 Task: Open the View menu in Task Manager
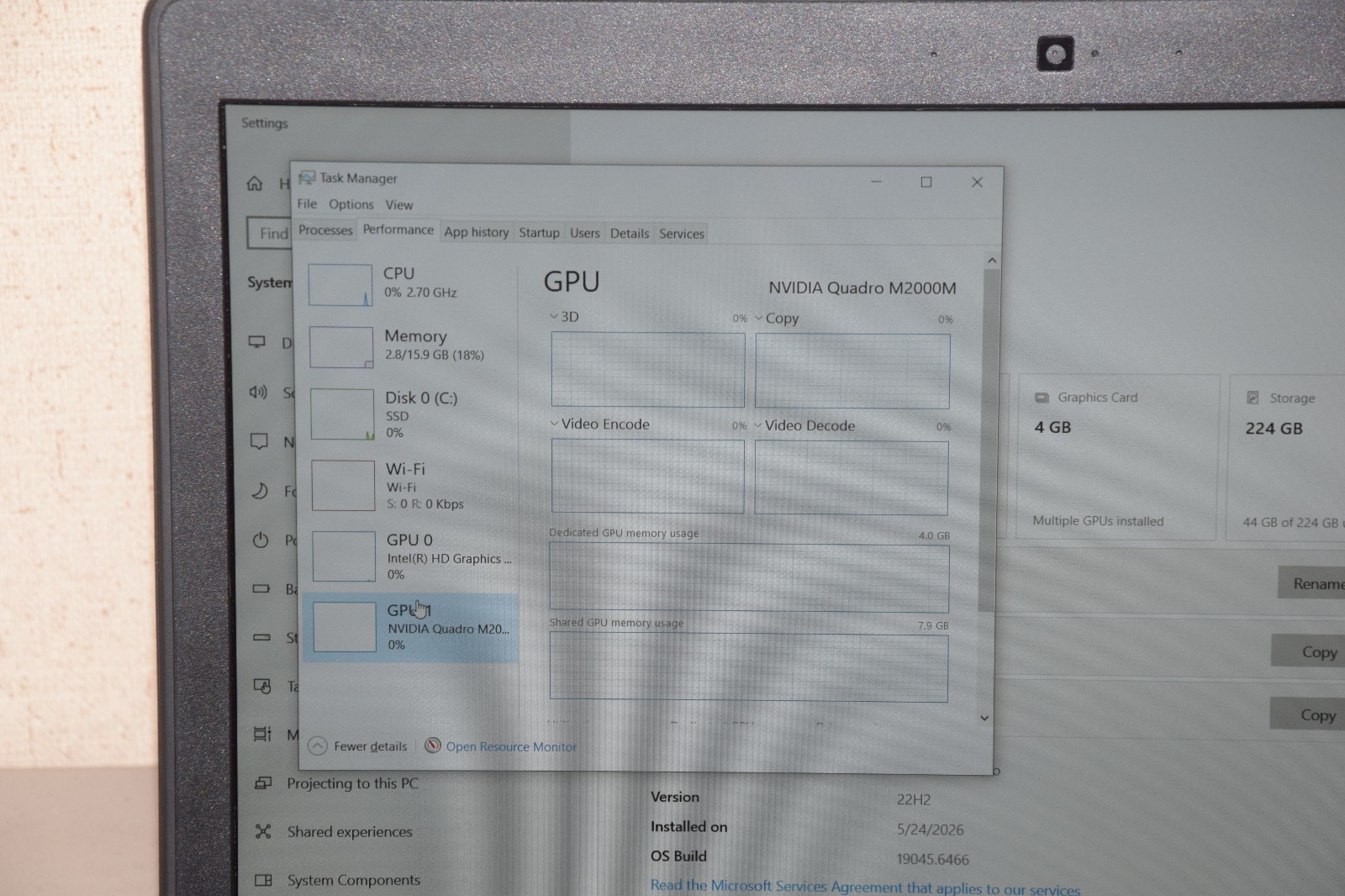pos(399,205)
